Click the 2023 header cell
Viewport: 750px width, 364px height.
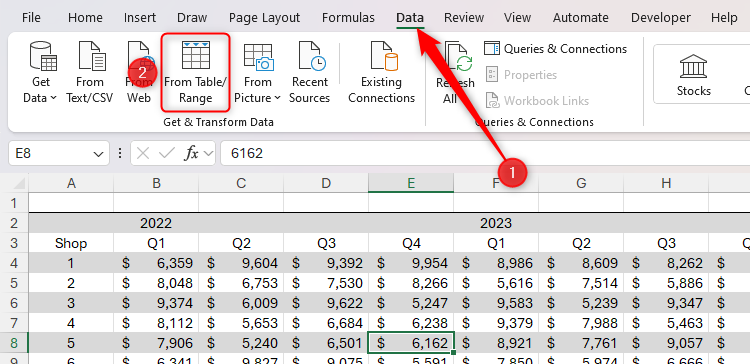pos(496,223)
